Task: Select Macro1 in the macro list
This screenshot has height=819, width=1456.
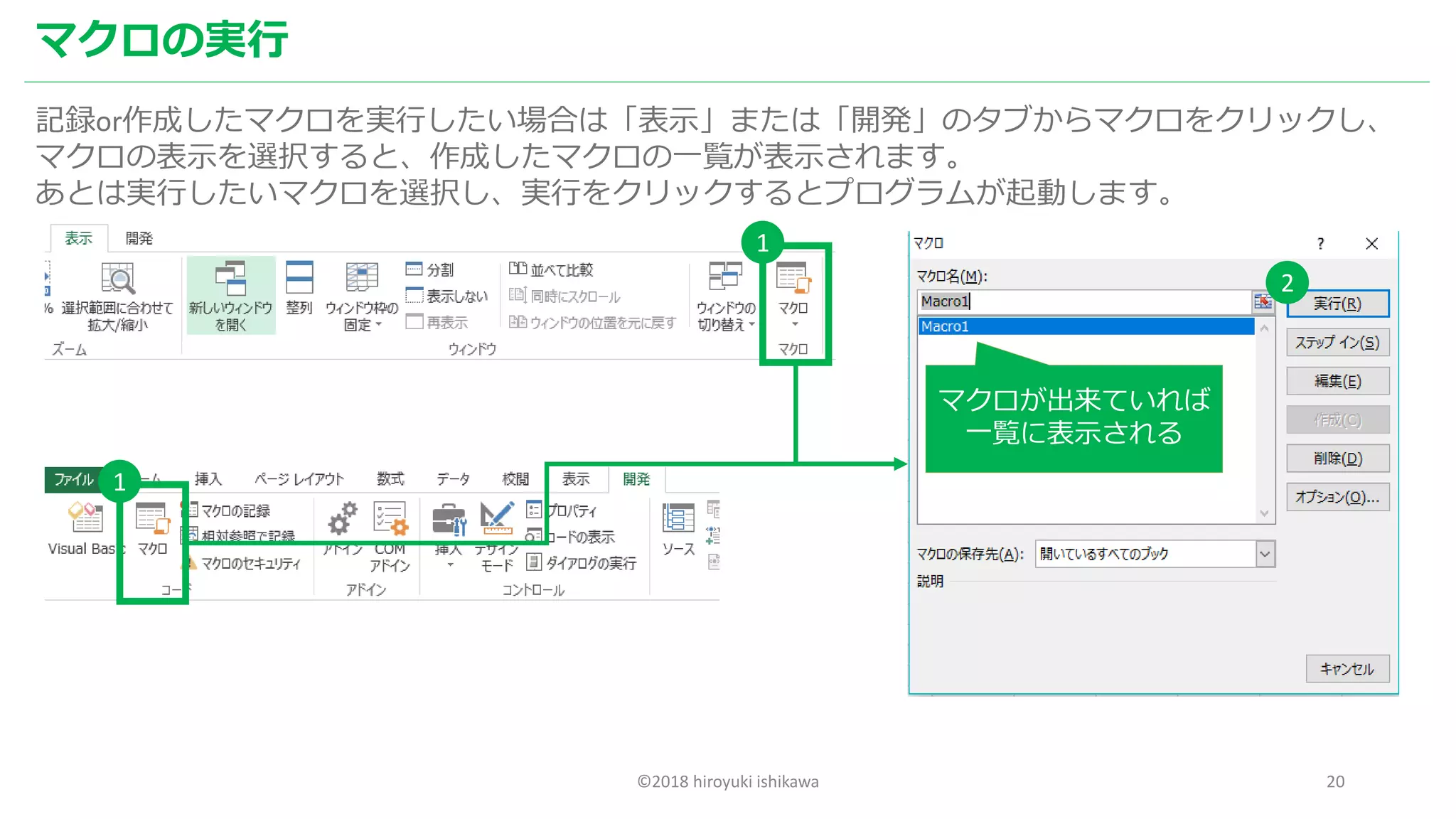Action: [x=1086, y=326]
